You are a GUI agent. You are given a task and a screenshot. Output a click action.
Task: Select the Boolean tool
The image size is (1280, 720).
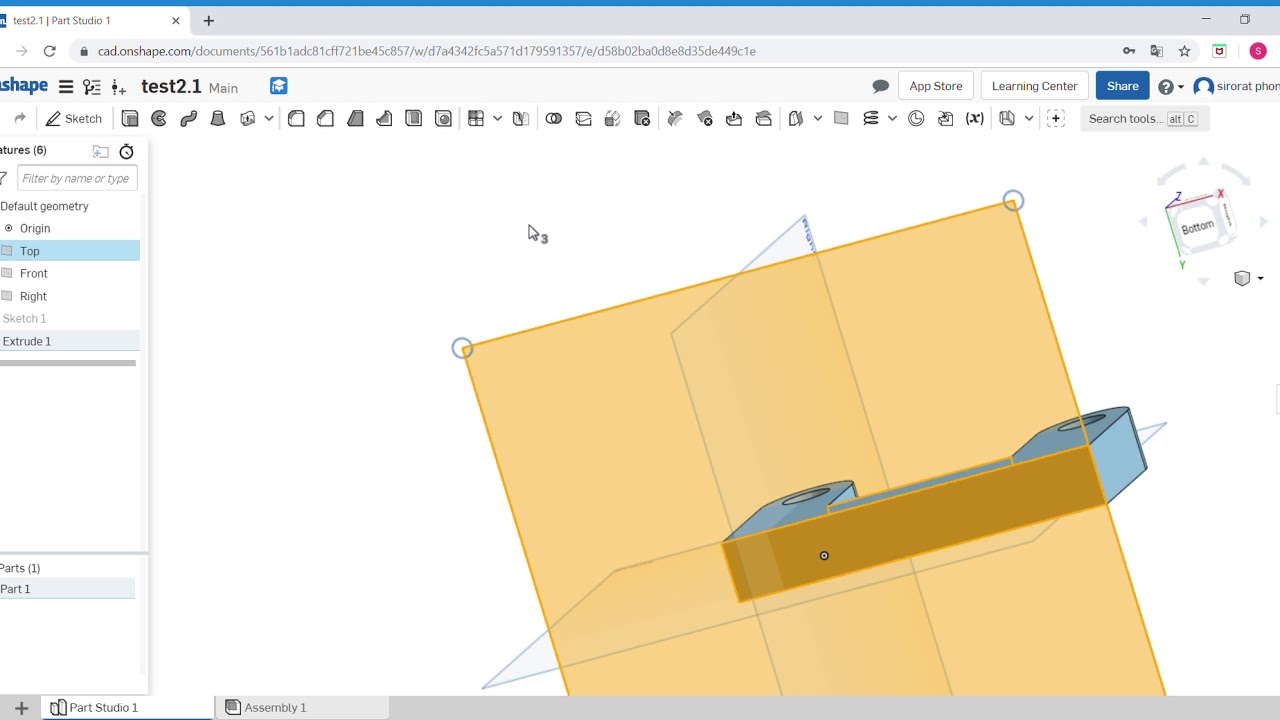pyautogui.click(x=554, y=119)
